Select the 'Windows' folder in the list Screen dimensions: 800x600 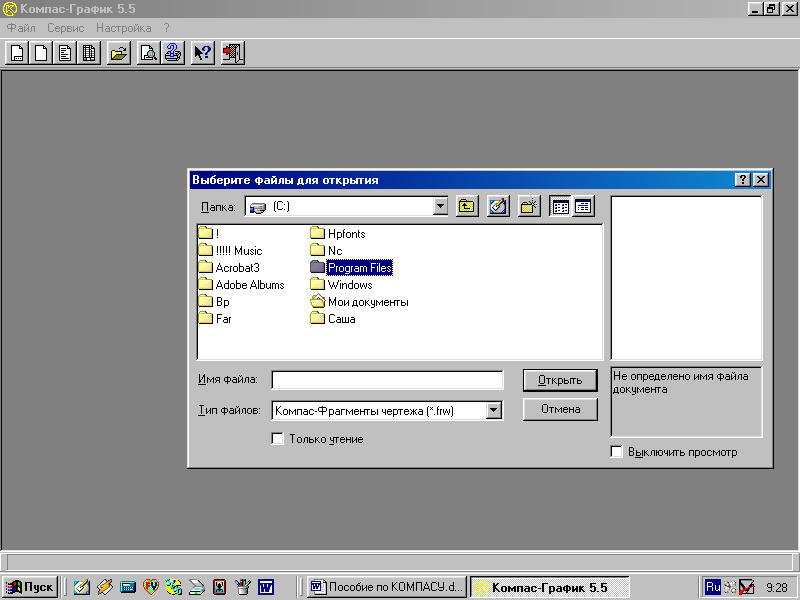349,285
